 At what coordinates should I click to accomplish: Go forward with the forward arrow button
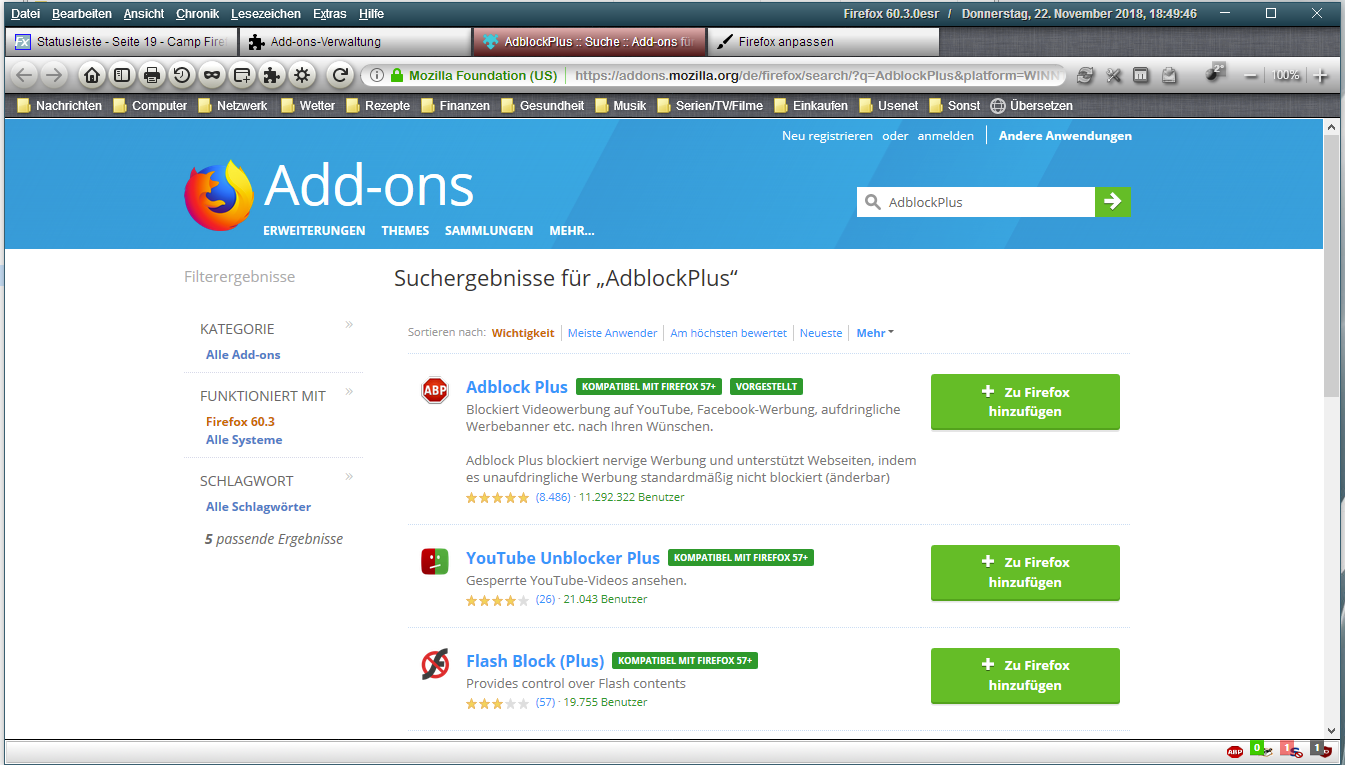(54, 75)
